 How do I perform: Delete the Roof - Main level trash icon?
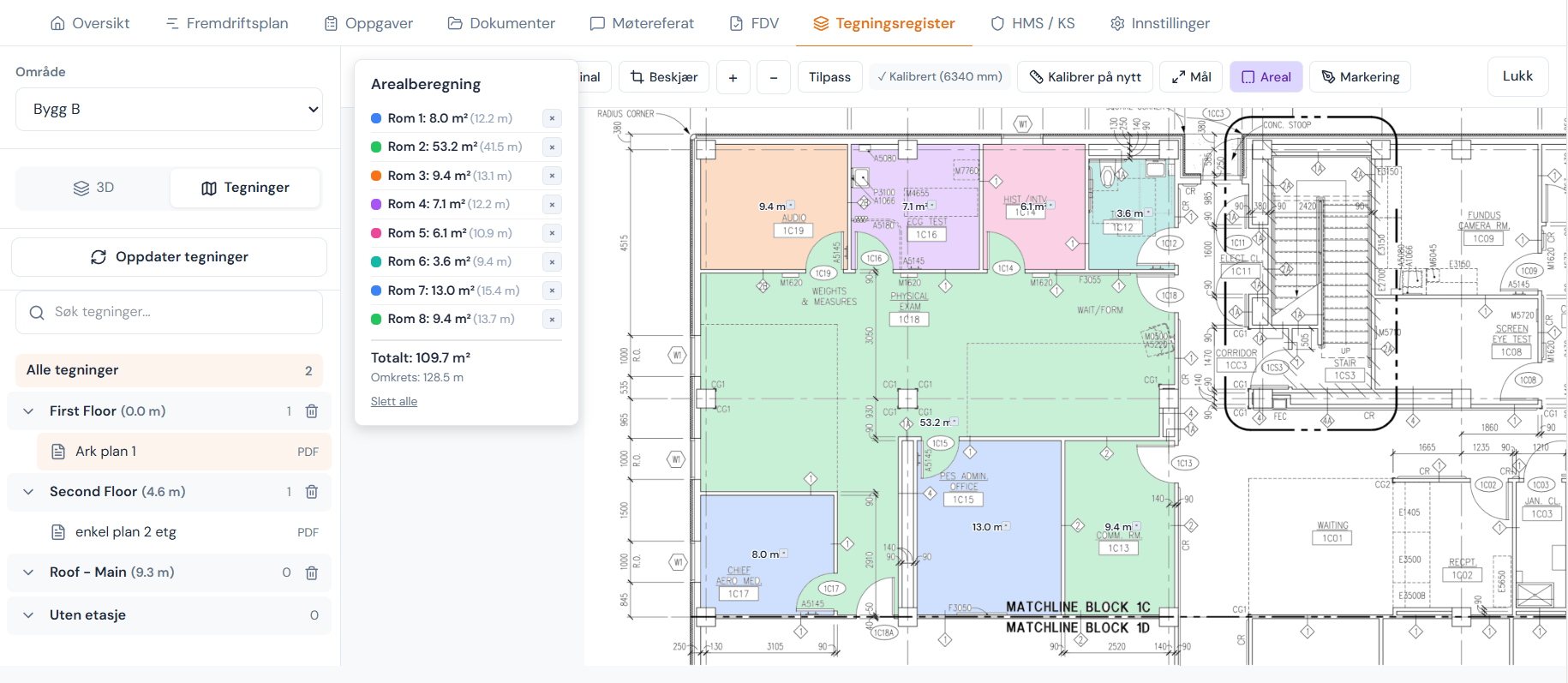[312, 572]
